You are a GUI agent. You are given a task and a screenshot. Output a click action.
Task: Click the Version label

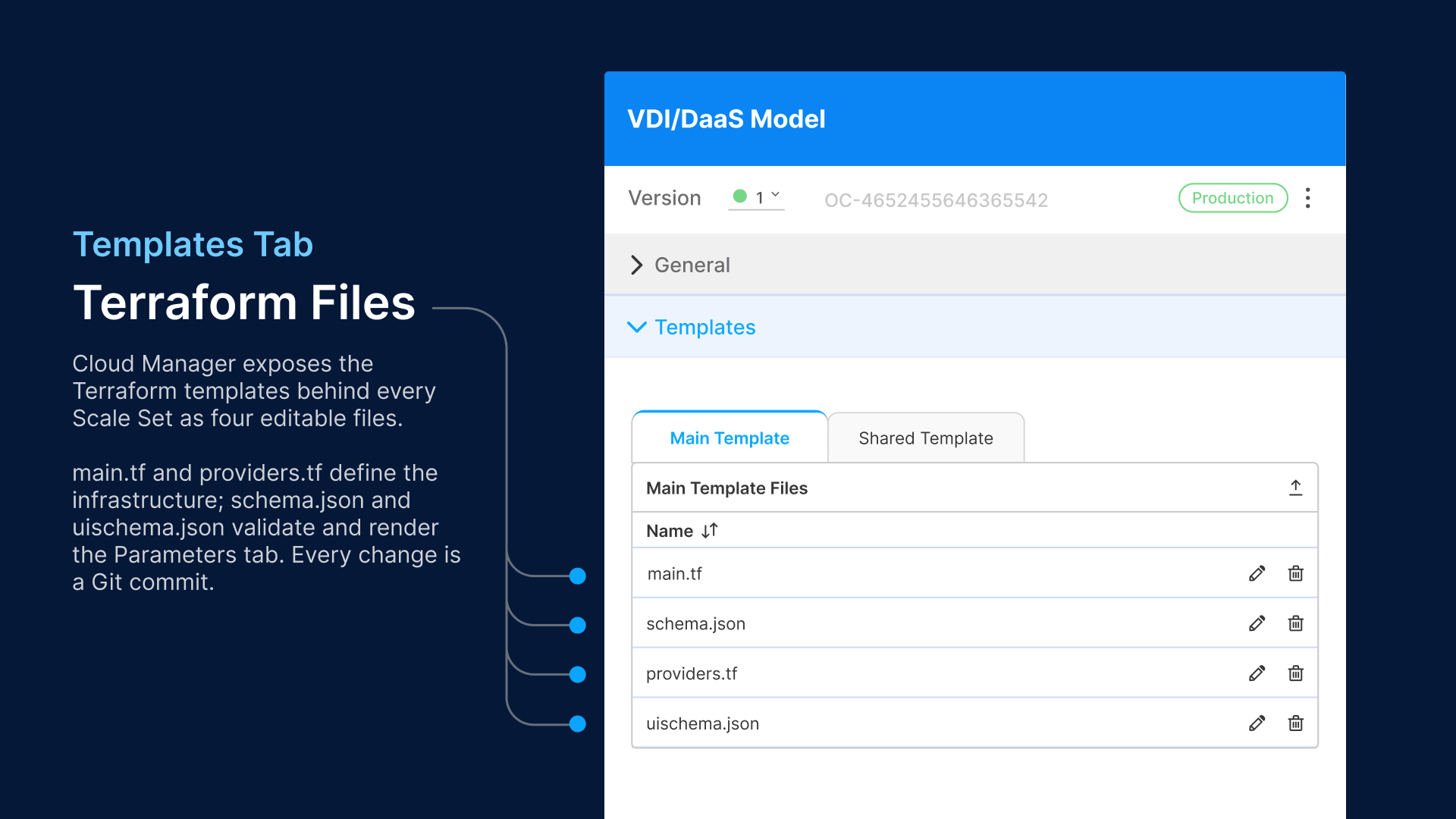coord(664,198)
